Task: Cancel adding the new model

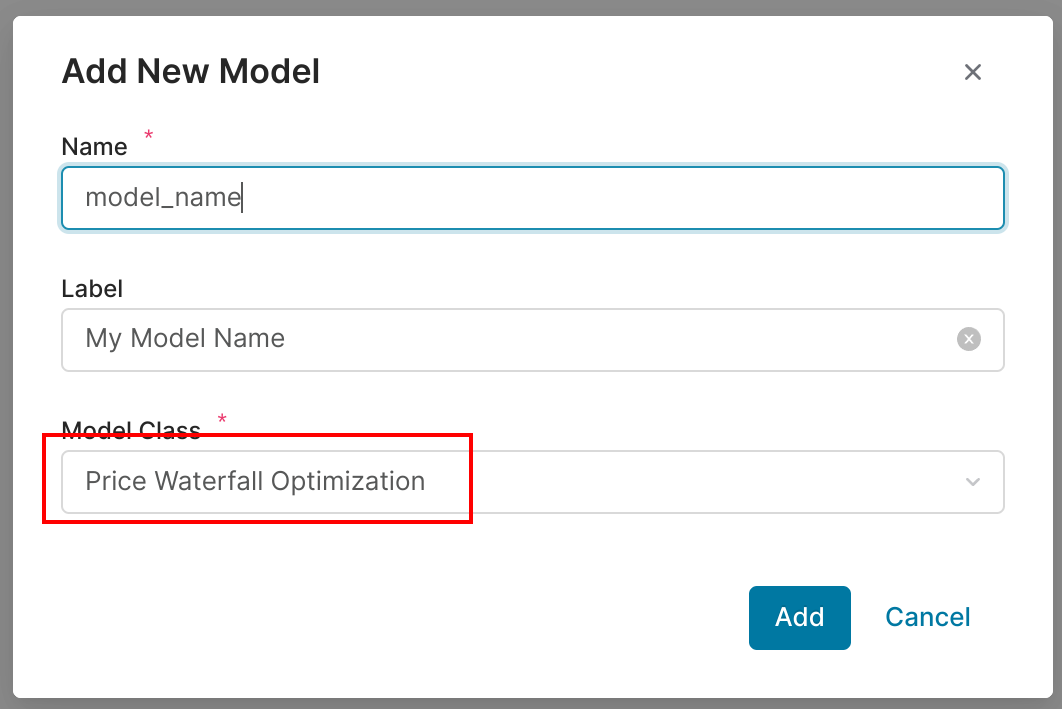Action: [928, 617]
